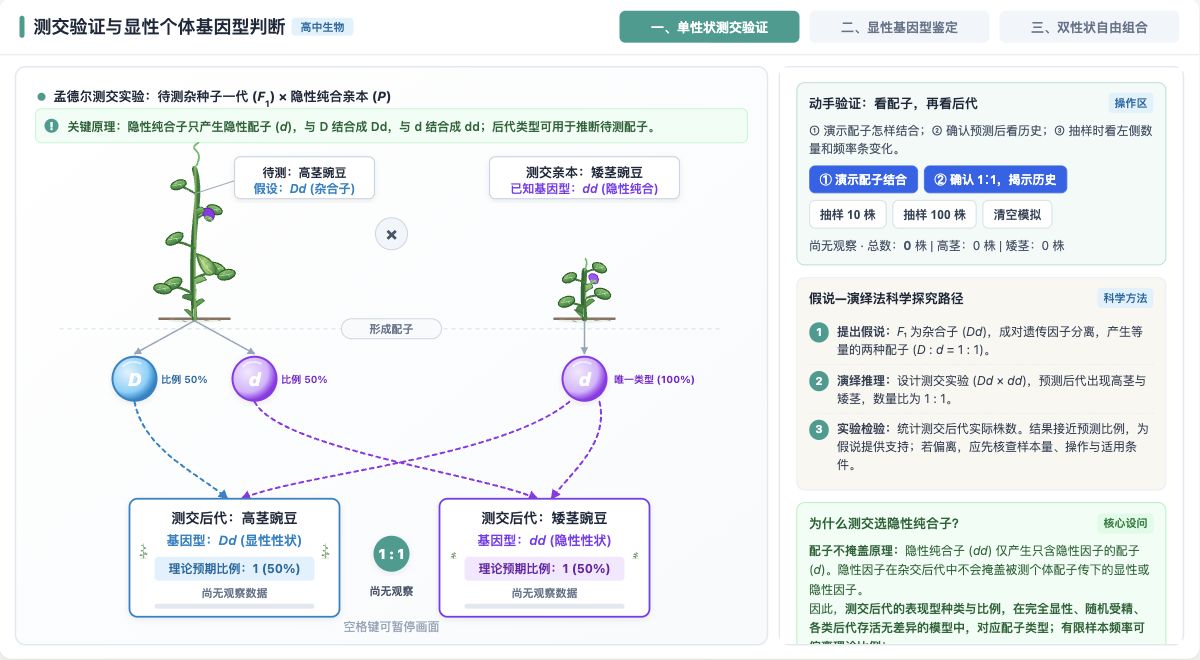
Task: Click the observation count status line
Action: point(937,245)
